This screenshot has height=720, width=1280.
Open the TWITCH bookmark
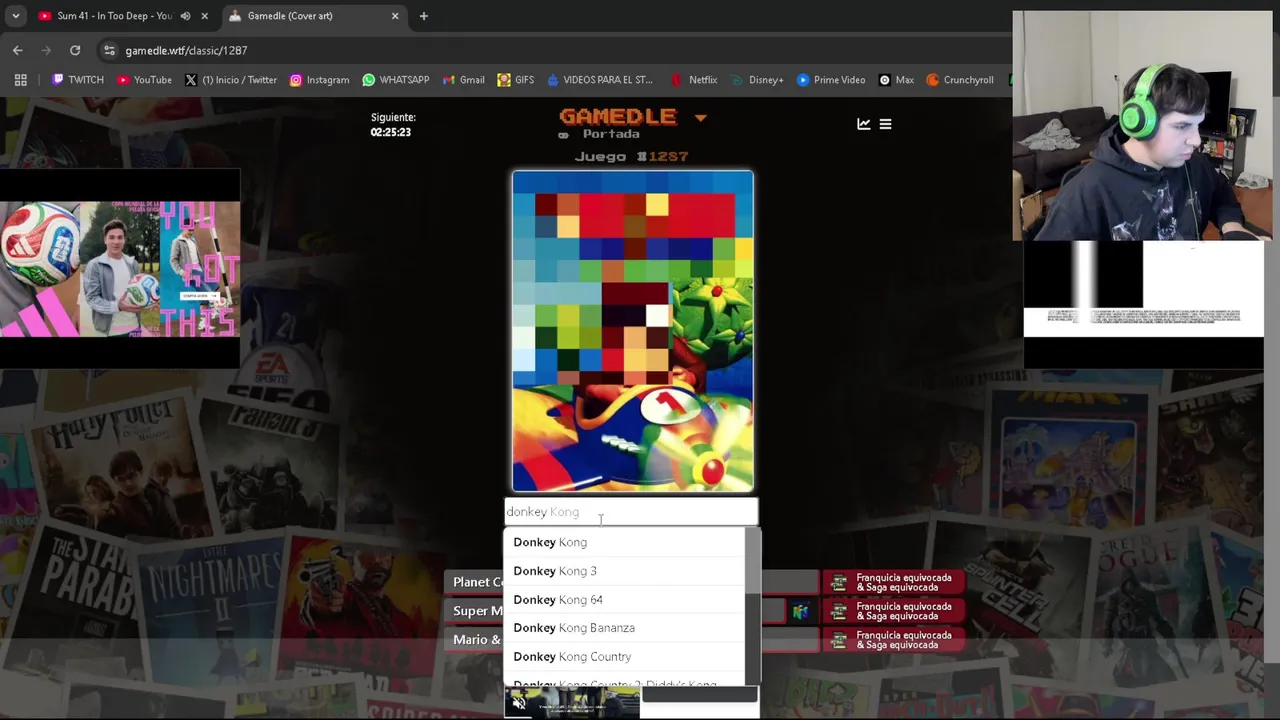pos(78,80)
